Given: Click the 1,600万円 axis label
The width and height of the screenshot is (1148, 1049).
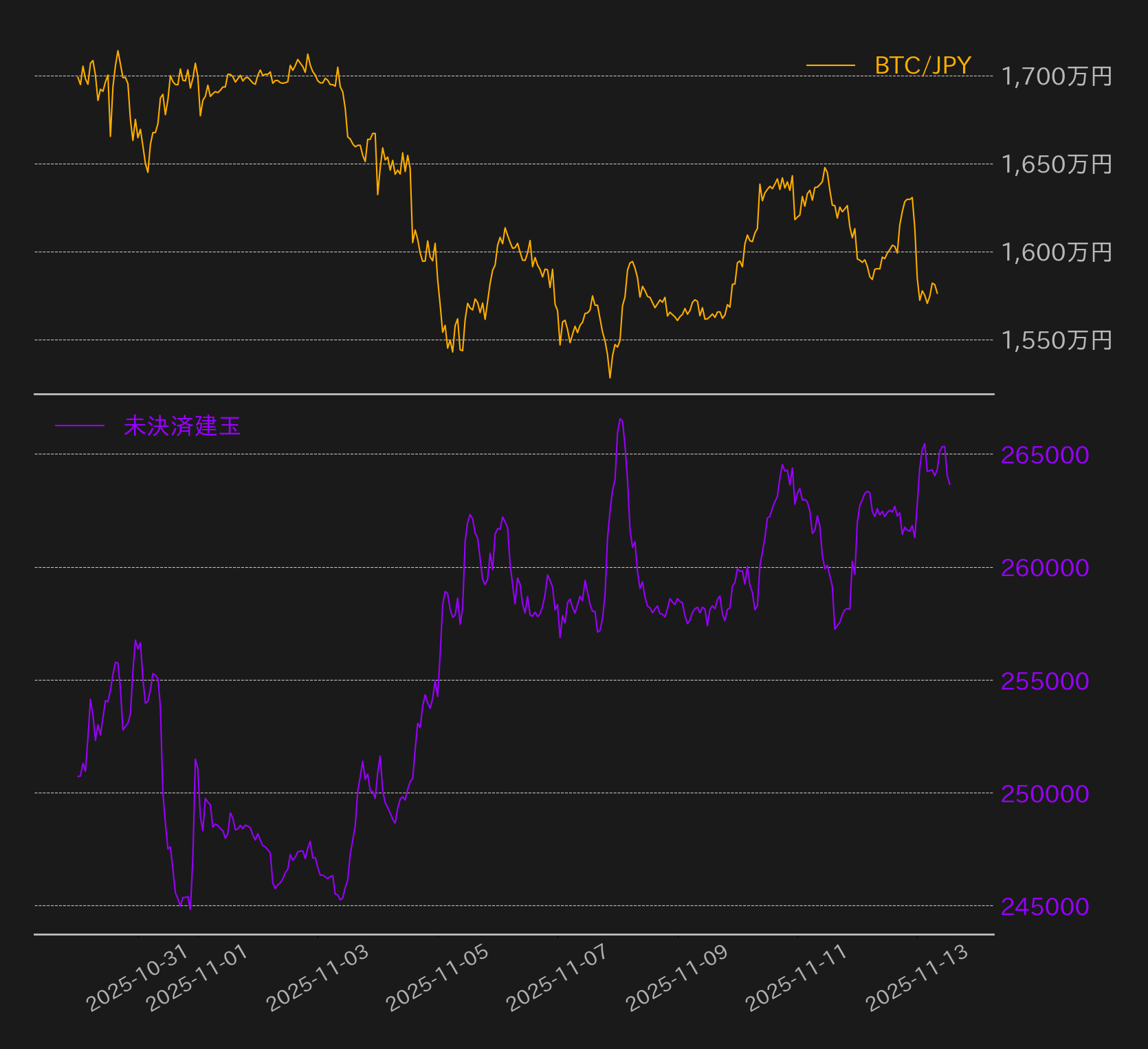Looking at the screenshot, I should pos(1057,252).
